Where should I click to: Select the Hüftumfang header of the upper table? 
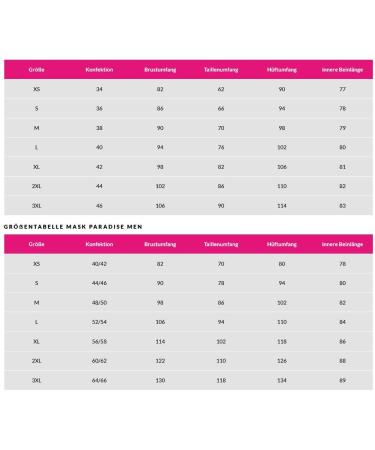click(x=282, y=70)
